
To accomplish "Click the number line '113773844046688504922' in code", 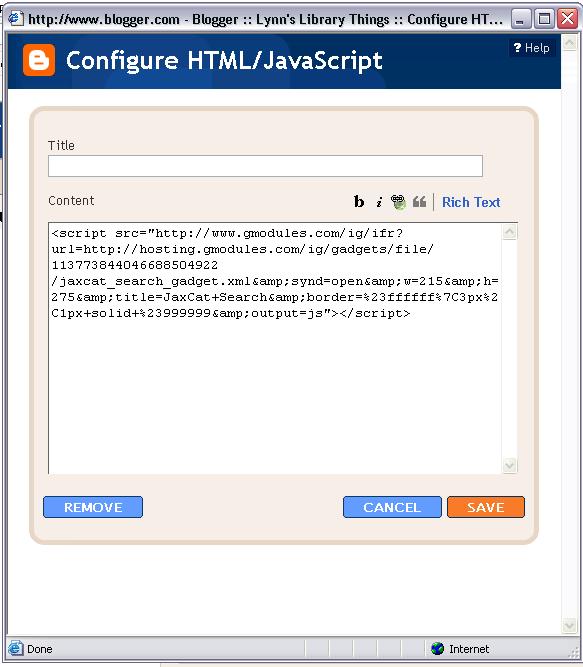I will point(134,265).
